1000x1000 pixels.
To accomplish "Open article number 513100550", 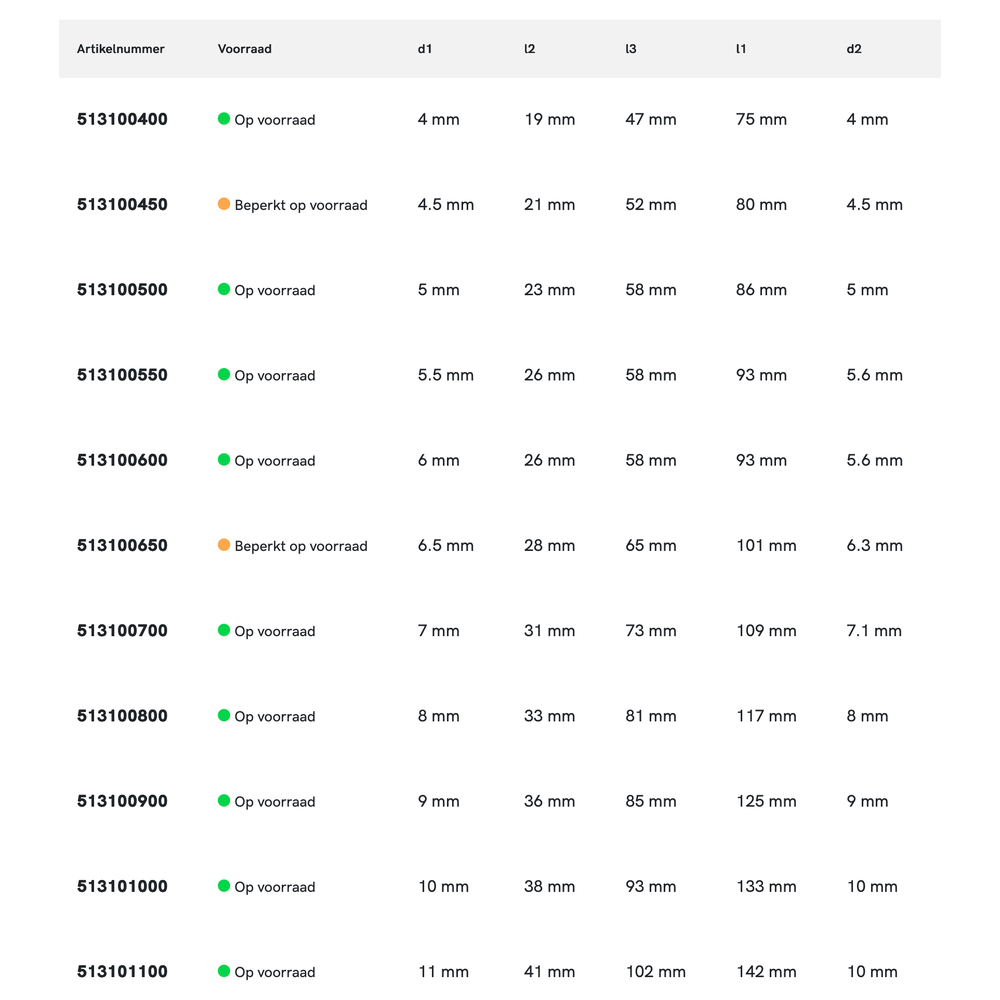I will point(122,375).
